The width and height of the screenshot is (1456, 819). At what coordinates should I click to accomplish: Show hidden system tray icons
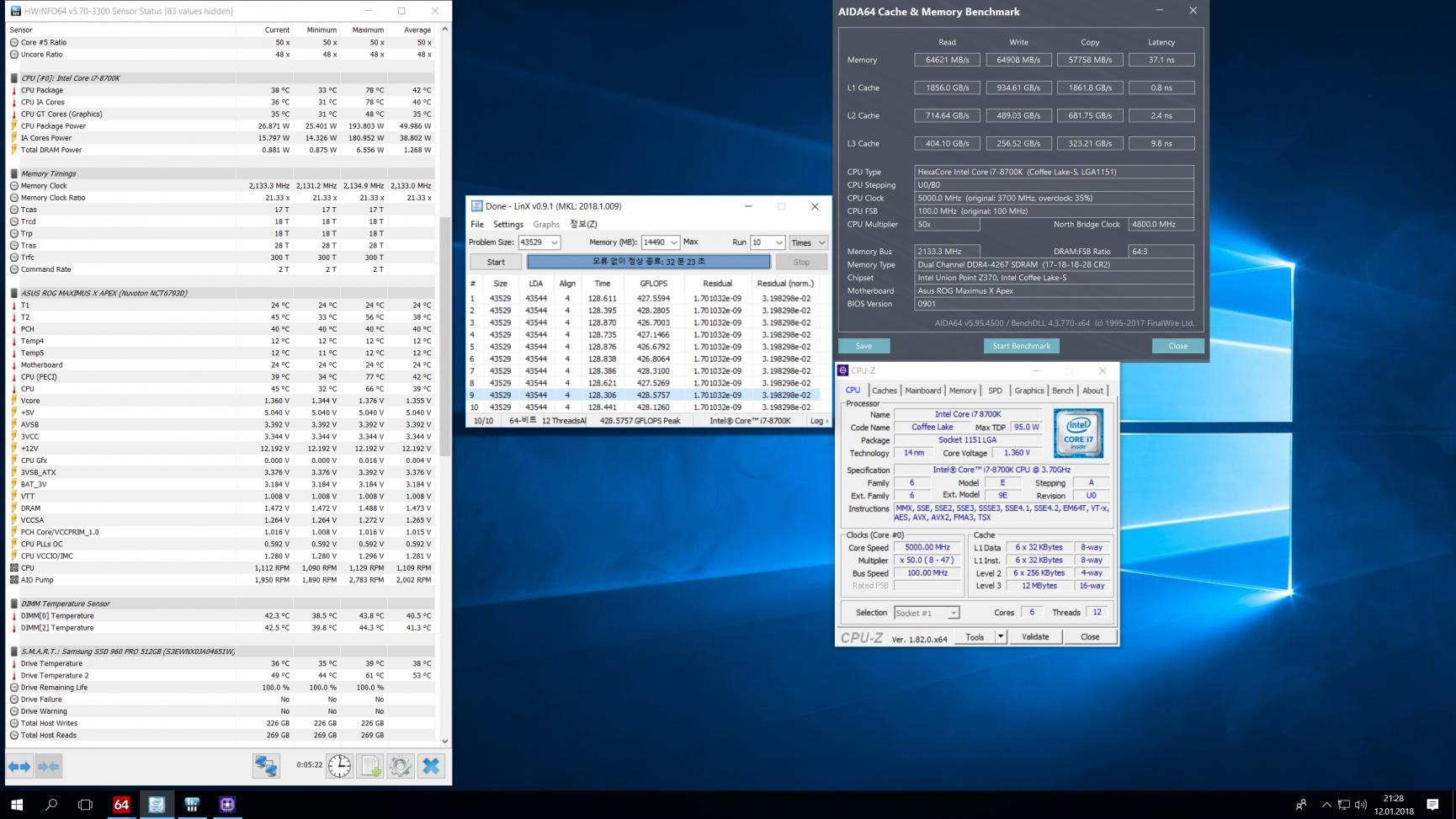(x=1326, y=805)
